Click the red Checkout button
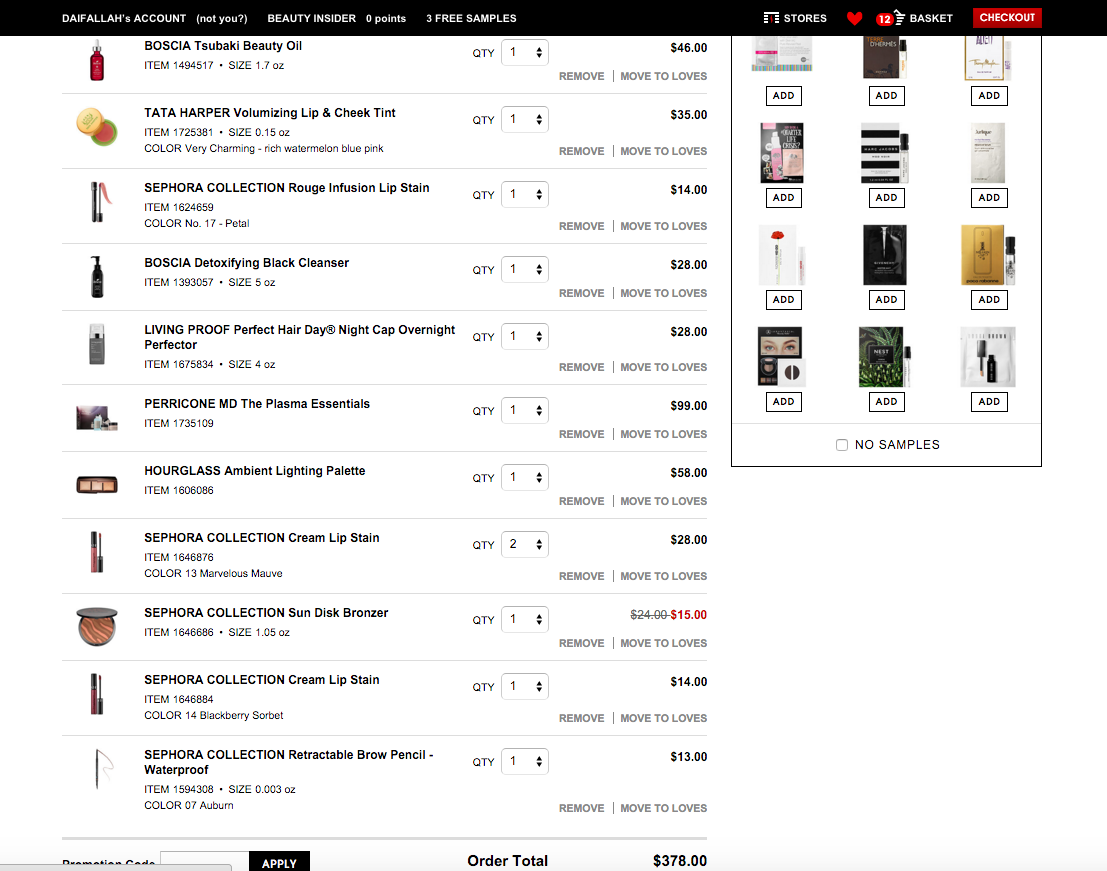This screenshot has height=871, width=1107. (1007, 17)
